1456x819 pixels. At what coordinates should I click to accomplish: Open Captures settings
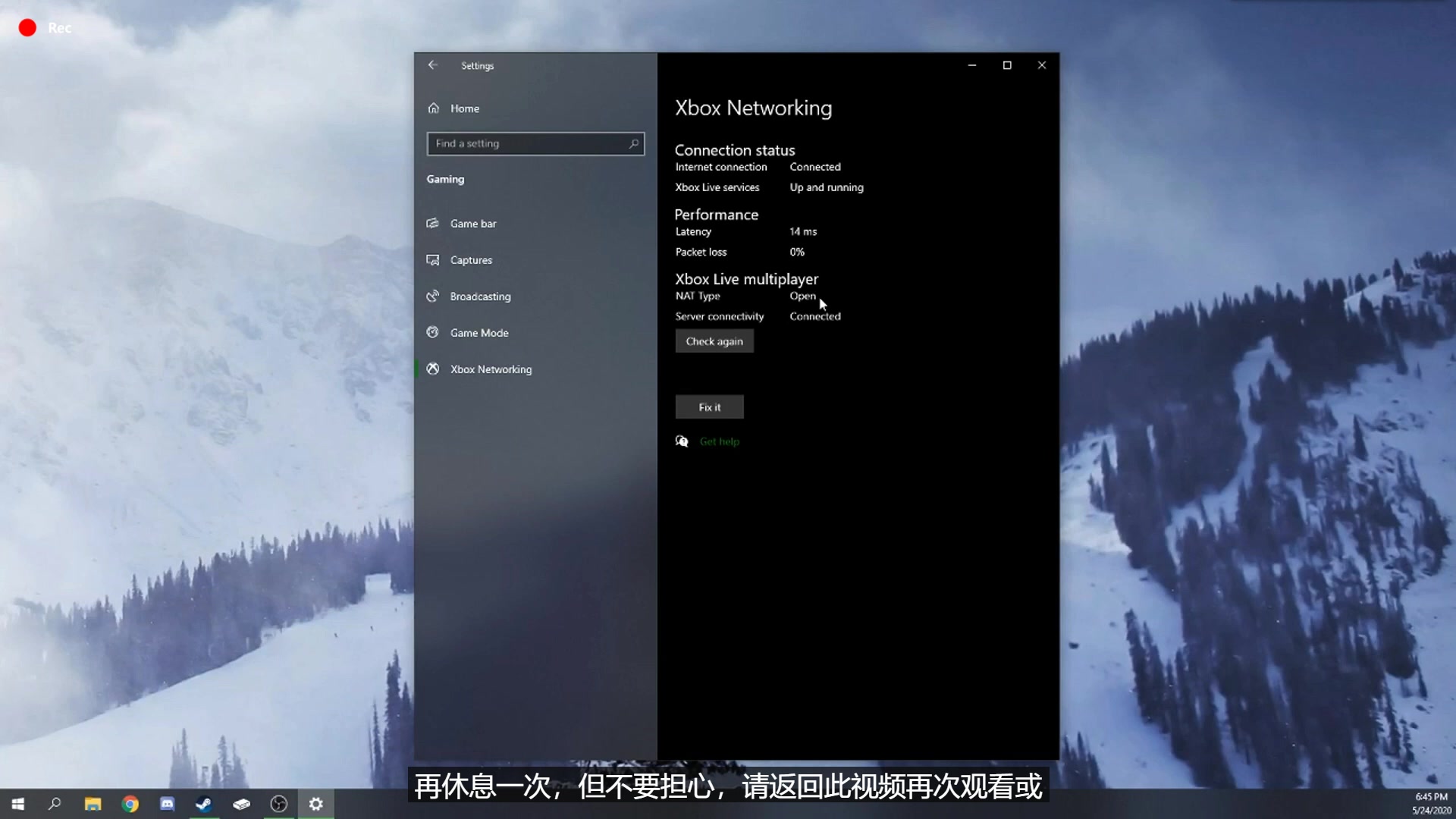click(x=535, y=260)
